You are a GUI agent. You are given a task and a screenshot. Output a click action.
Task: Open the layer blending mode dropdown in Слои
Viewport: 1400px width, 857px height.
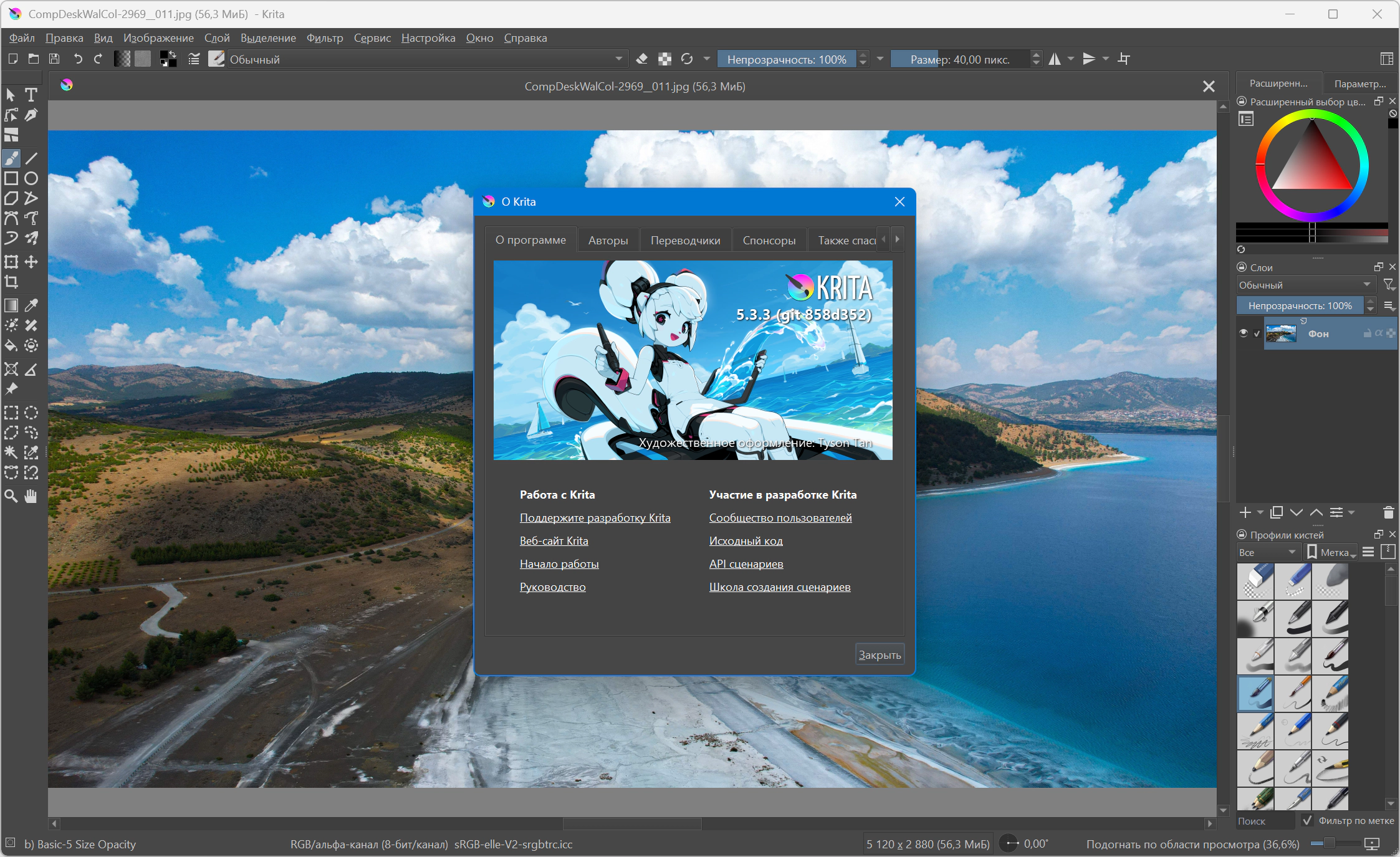click(1305, 285)
